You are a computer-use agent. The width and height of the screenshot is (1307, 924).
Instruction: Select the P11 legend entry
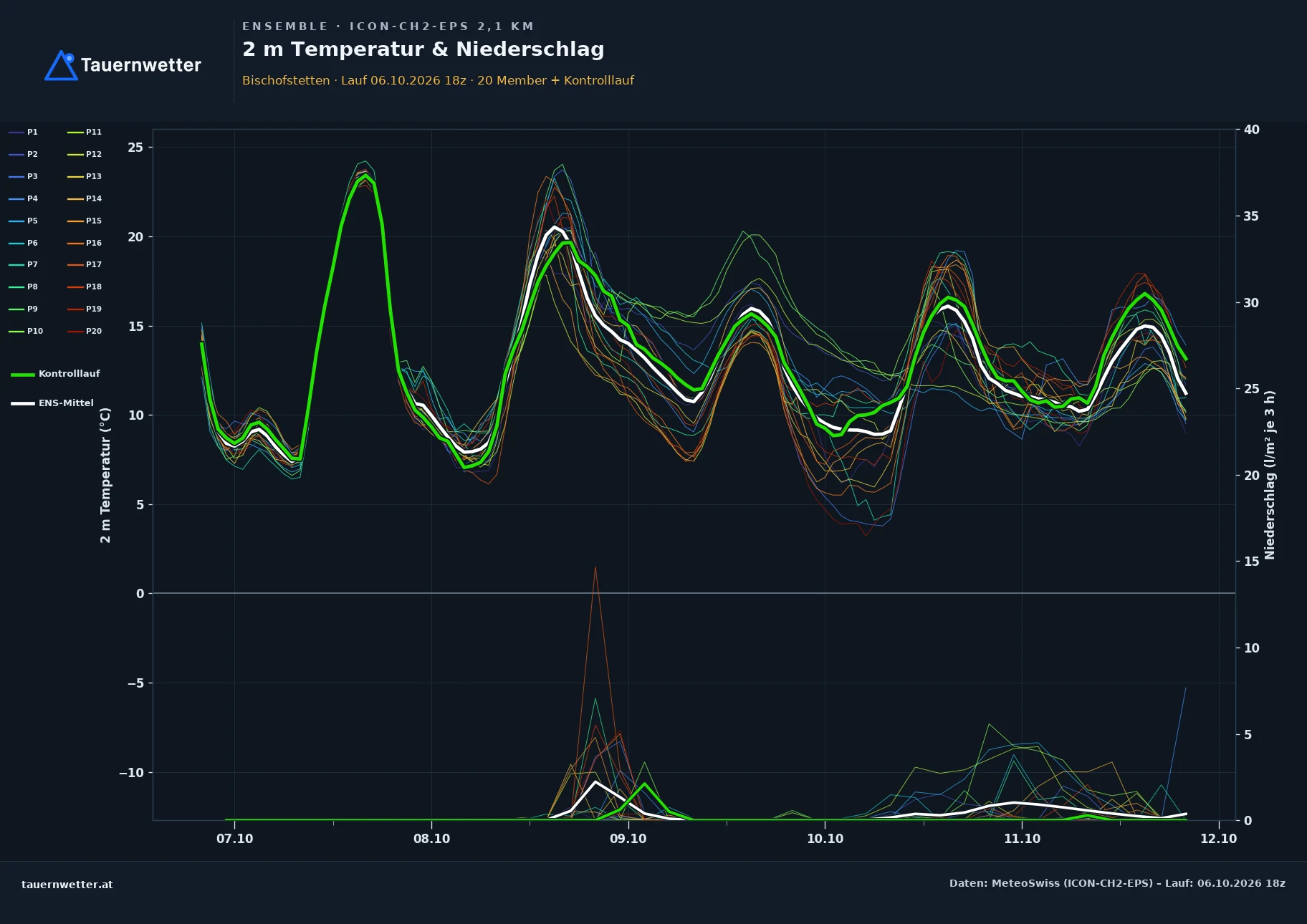tap(85, 132)
